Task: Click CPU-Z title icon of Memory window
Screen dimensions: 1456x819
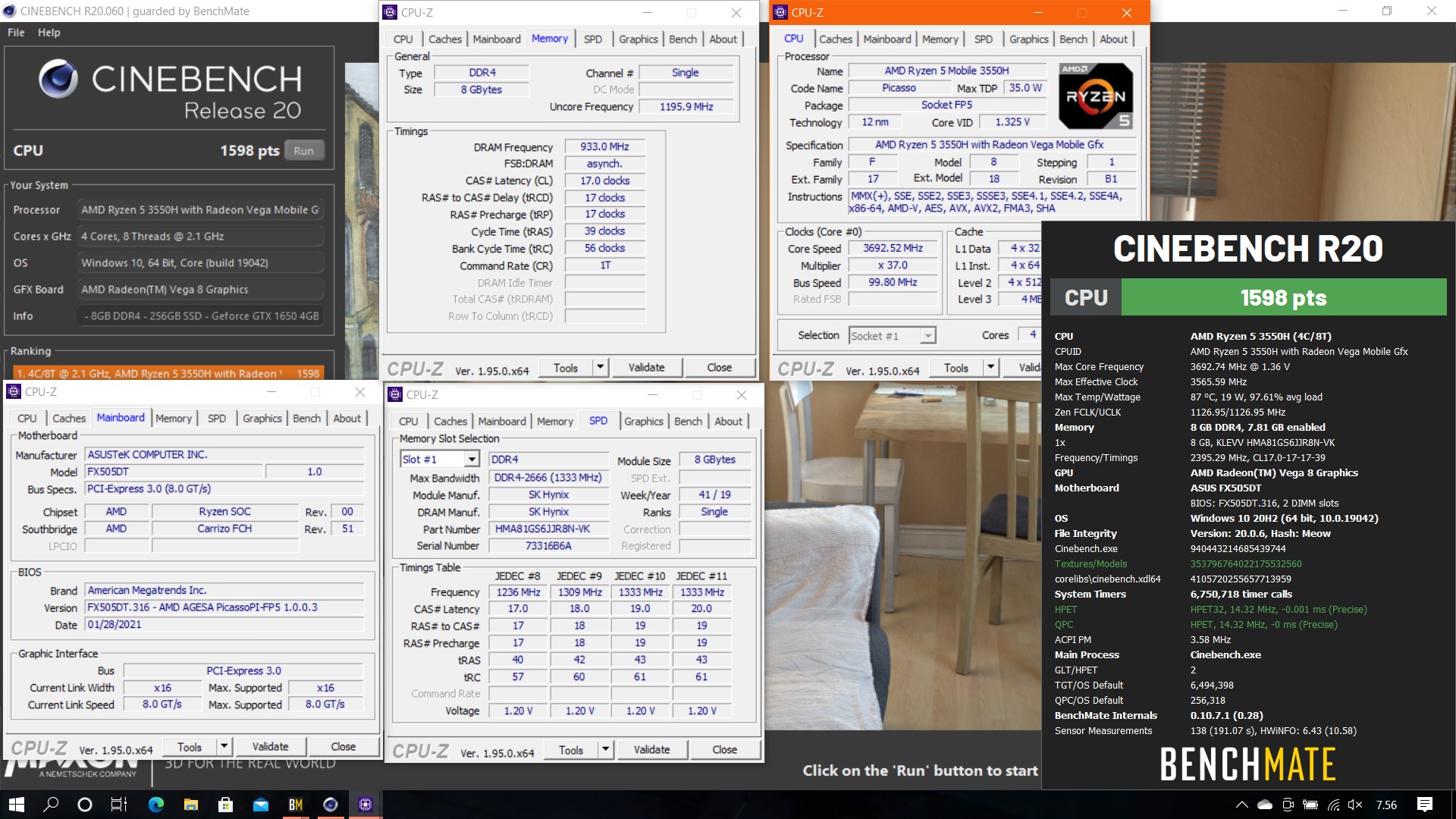Action: pos(390,12)
